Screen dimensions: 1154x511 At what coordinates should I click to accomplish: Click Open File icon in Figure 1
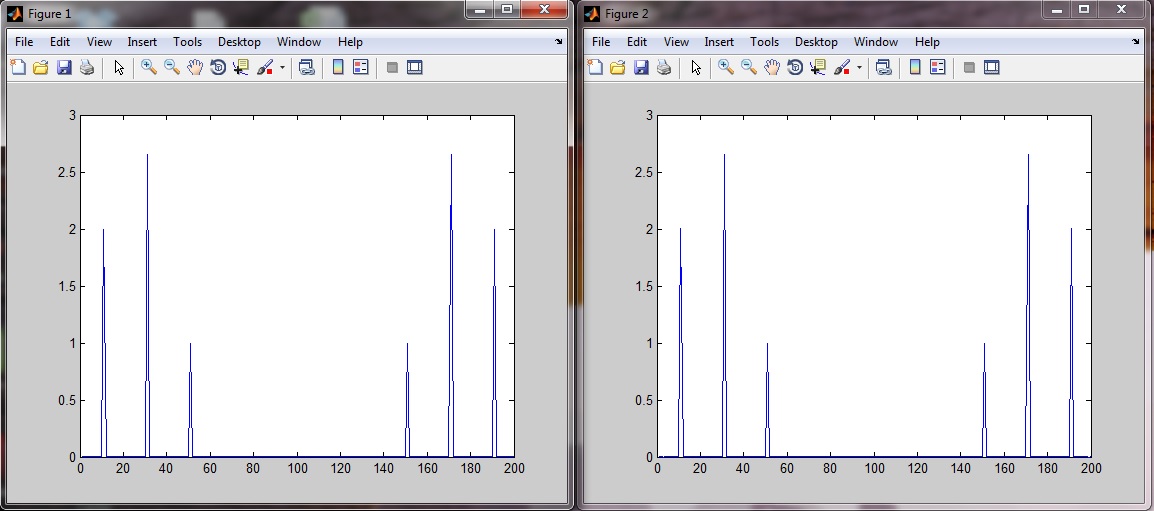tap(40, 68)
